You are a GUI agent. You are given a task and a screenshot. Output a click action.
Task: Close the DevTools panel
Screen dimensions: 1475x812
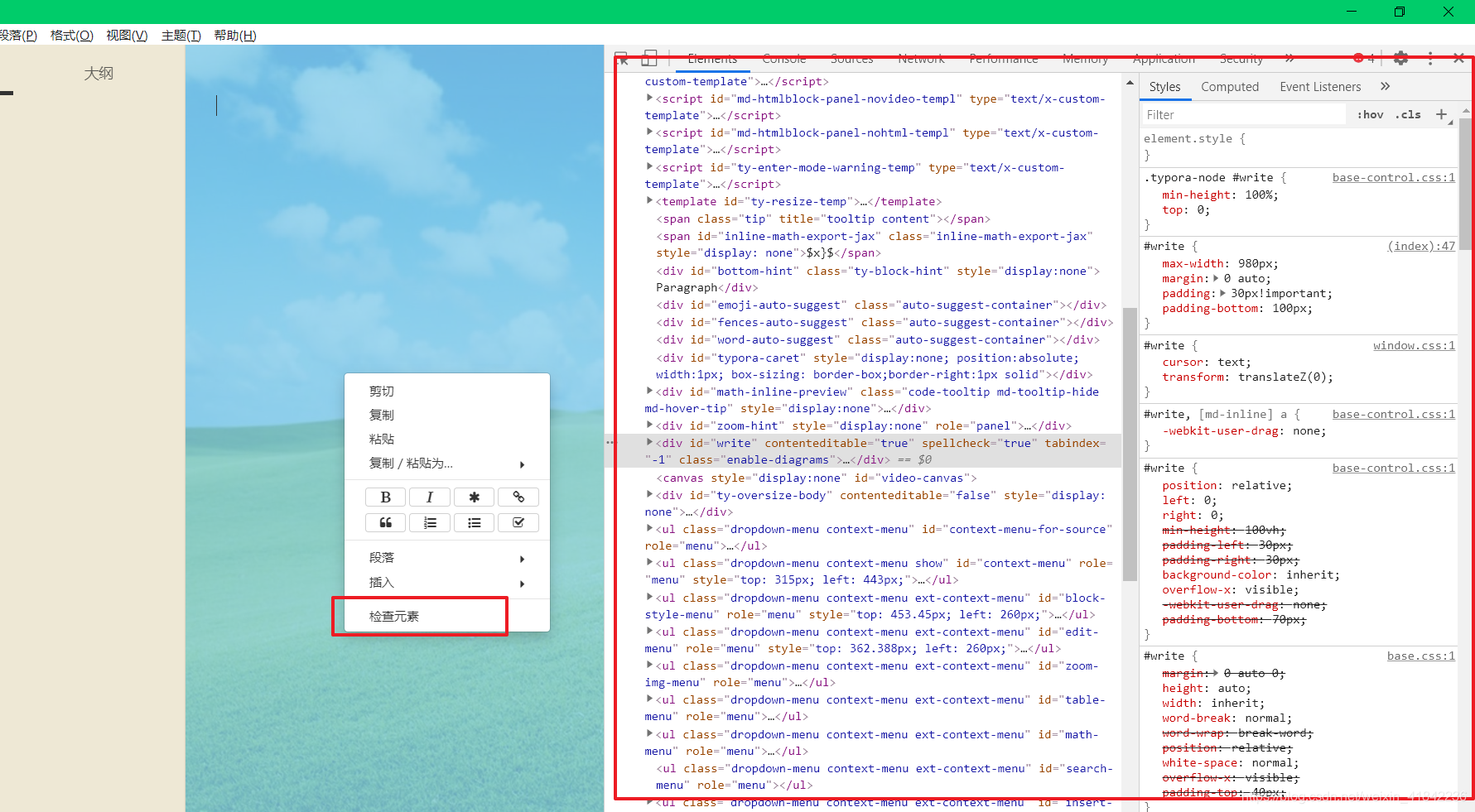(x=1458, y=58)
